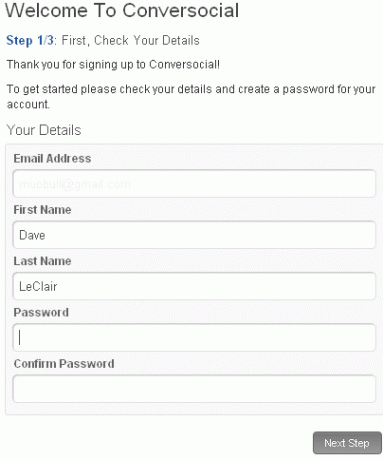This screenshot has height=460, width=383.
Task: Click the Email Address label
Action: coord(52,158)
